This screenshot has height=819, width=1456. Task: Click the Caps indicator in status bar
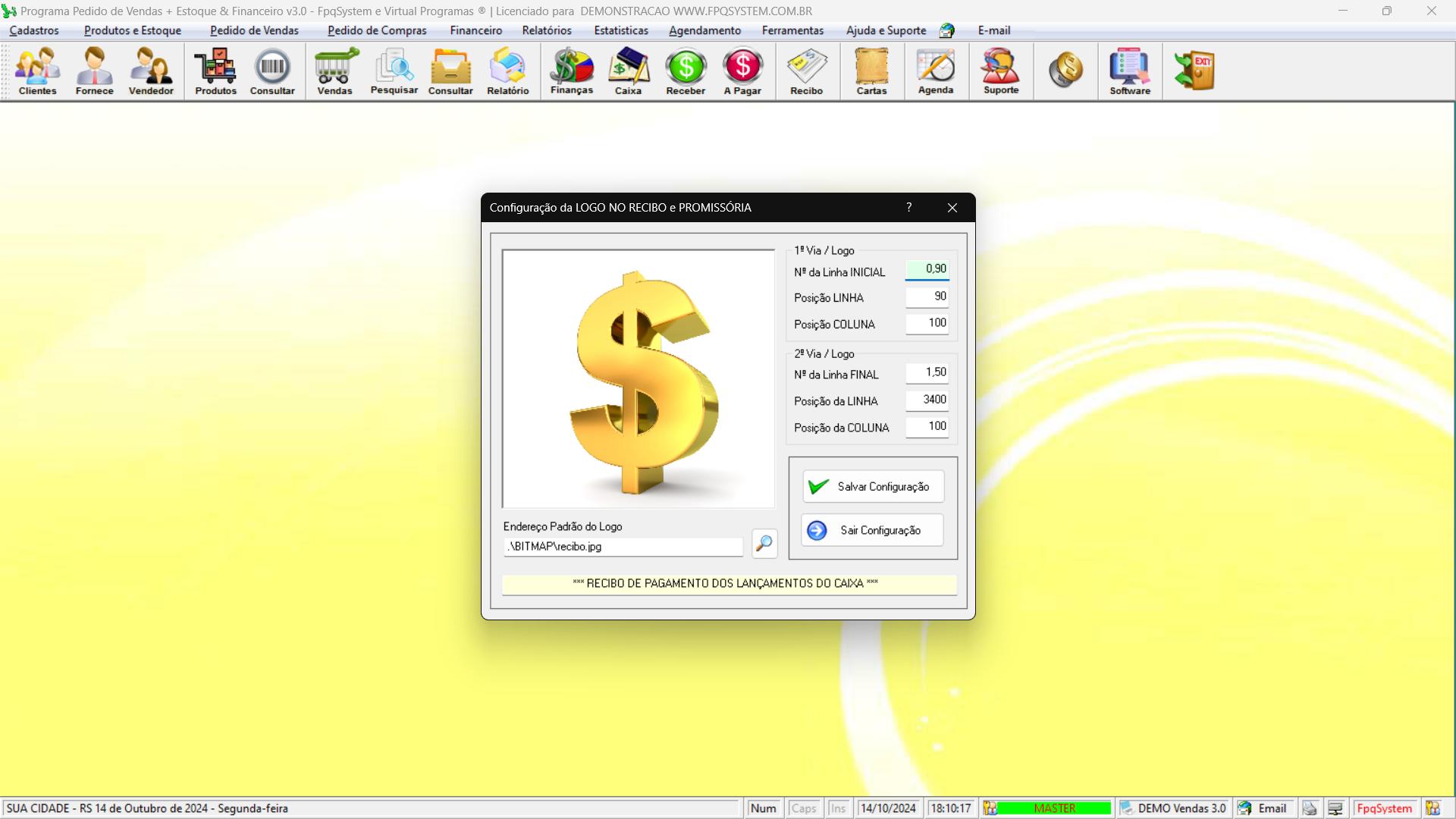click(x=804, y=808)
